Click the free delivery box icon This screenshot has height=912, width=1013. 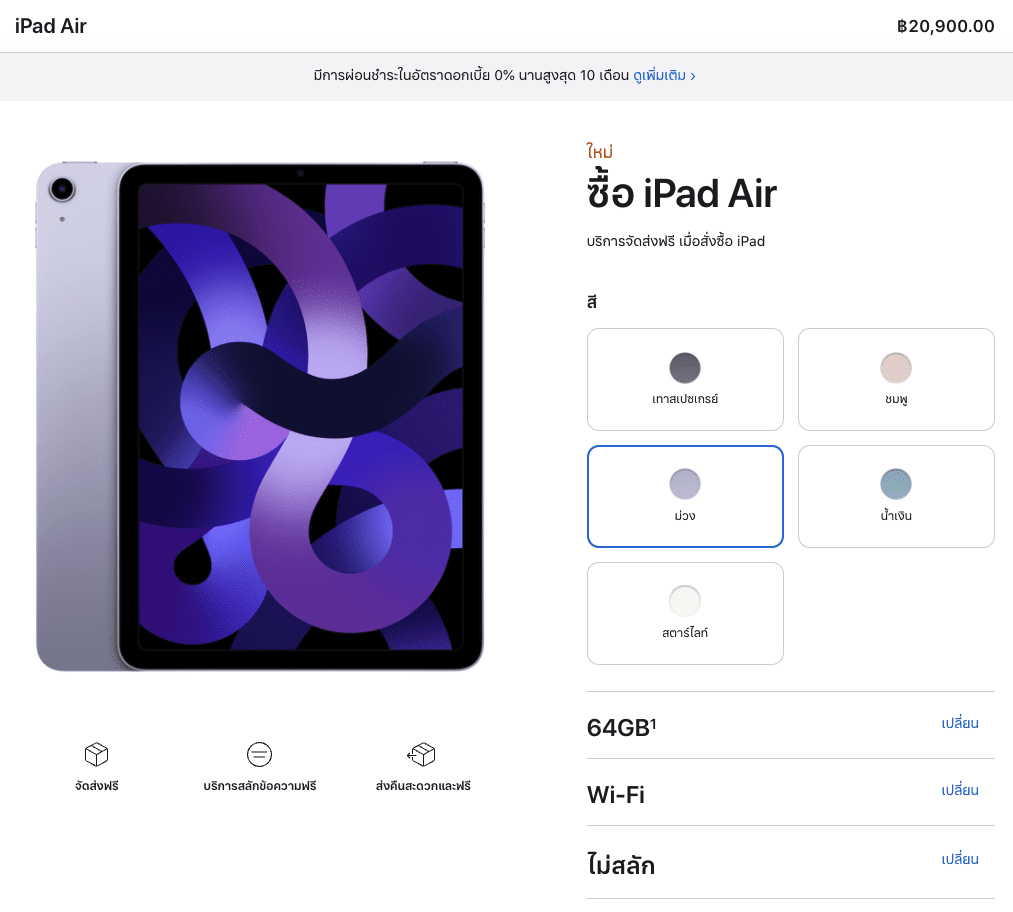point(96,754)
